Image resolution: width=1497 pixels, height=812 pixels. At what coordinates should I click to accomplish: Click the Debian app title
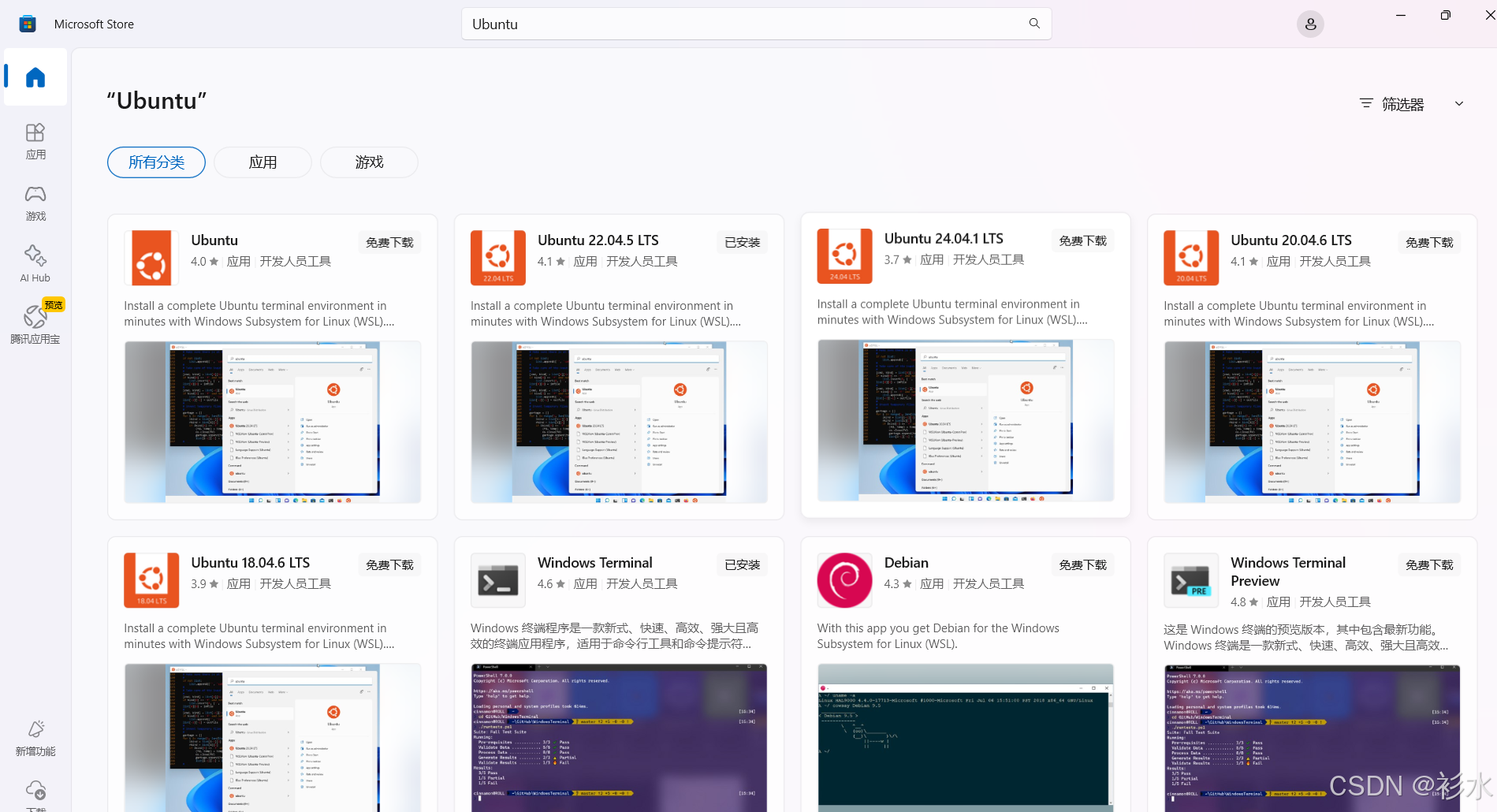pyautogui.click(x=906, y=563)
